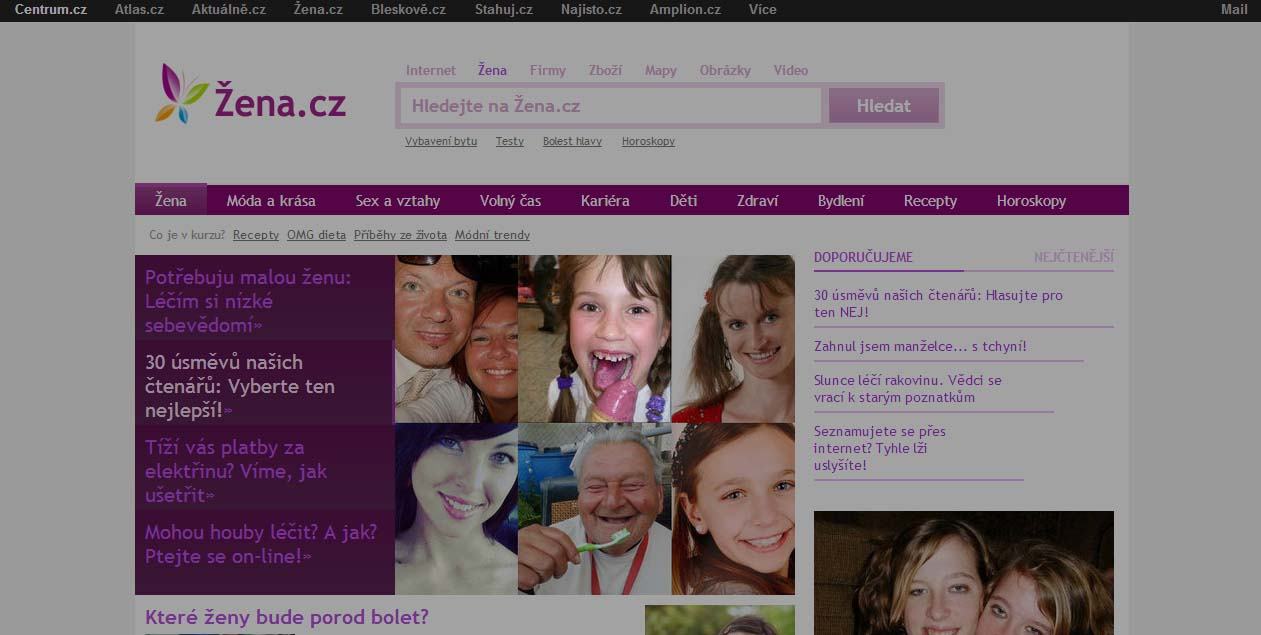Open the Volný čas section
1261x635 pixels.
tap(510, 201)
